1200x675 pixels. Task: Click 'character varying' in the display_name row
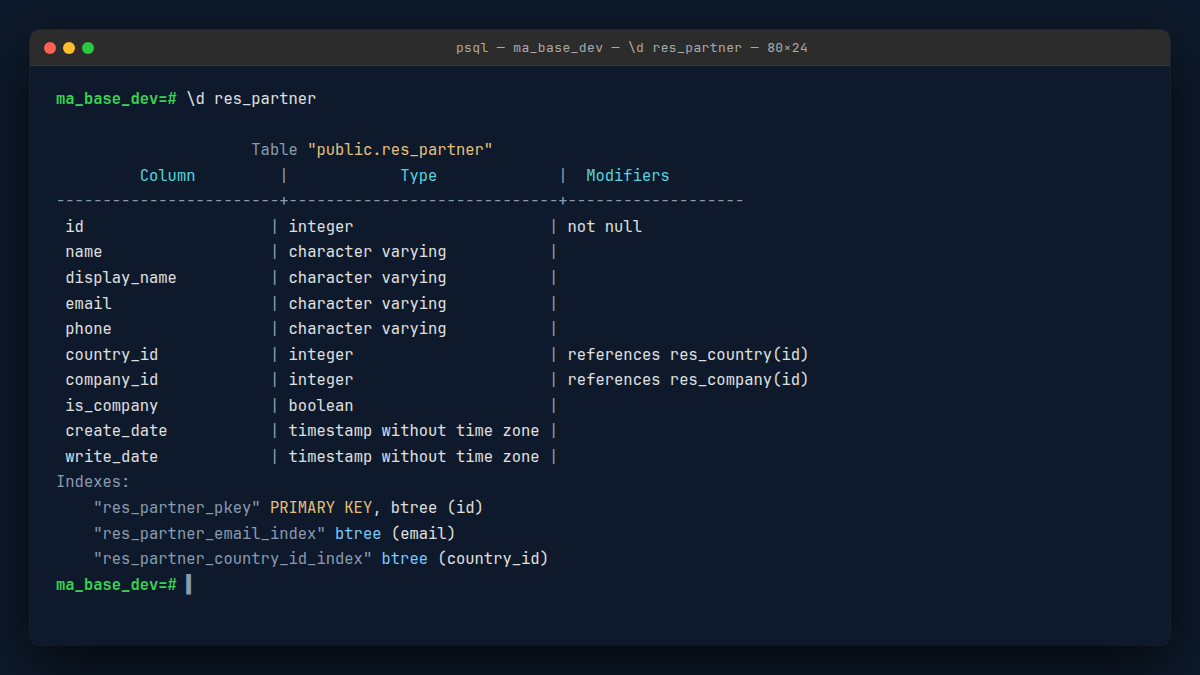pyautogui.click(x=368, y=278)
